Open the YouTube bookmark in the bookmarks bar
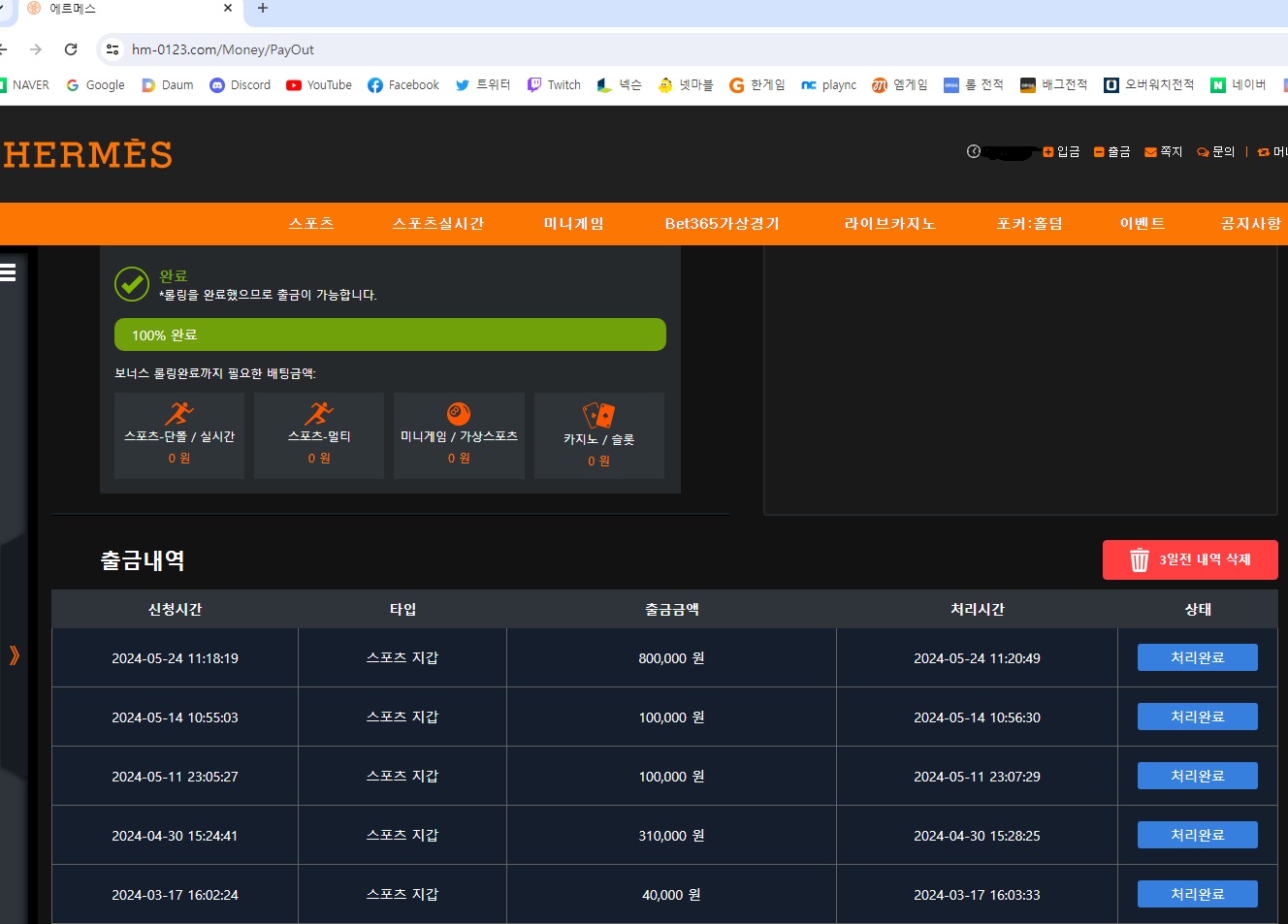1288x924 pixels. (319, 85)
